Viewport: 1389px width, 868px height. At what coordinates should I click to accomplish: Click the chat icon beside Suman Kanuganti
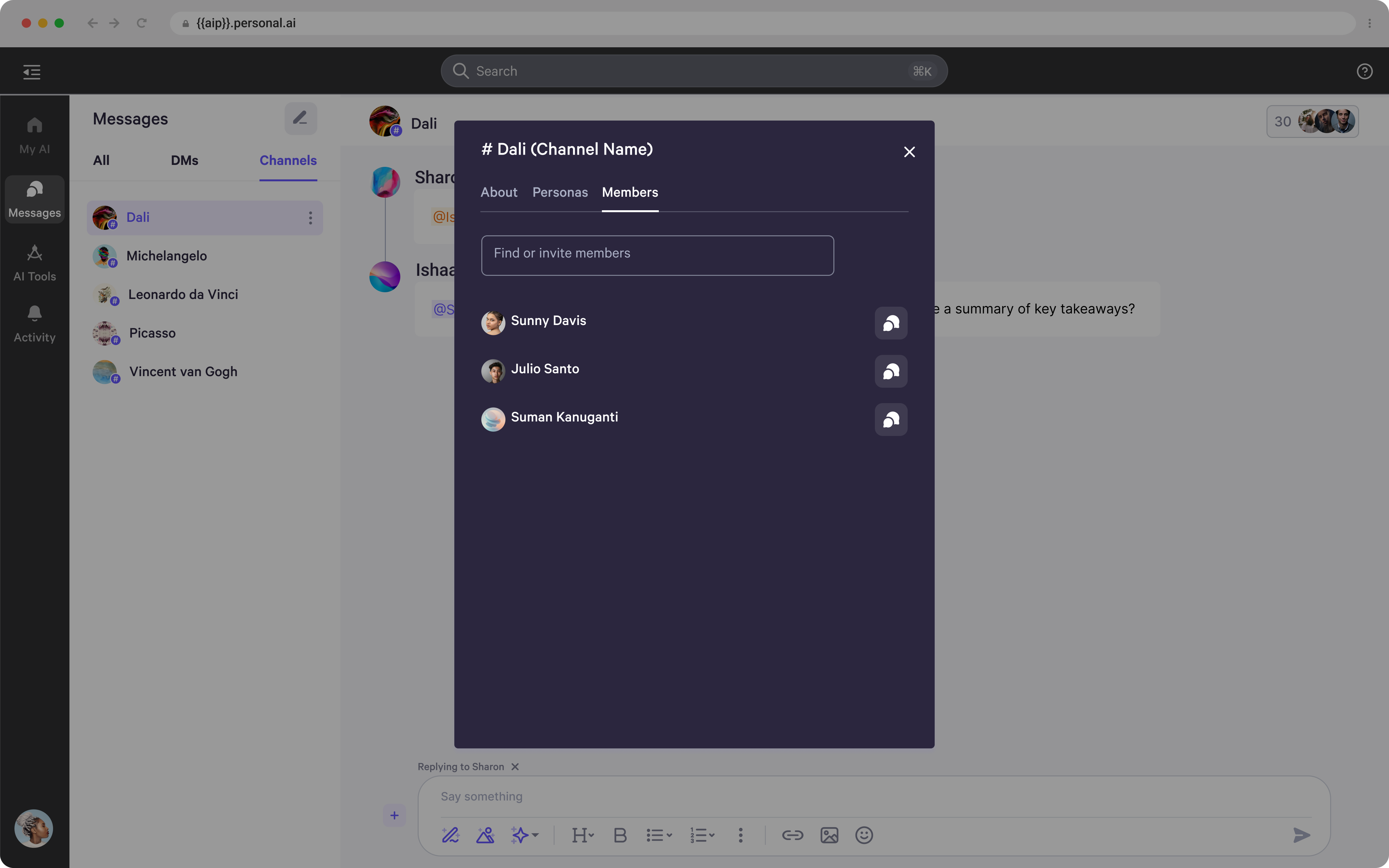coord(891,420)
